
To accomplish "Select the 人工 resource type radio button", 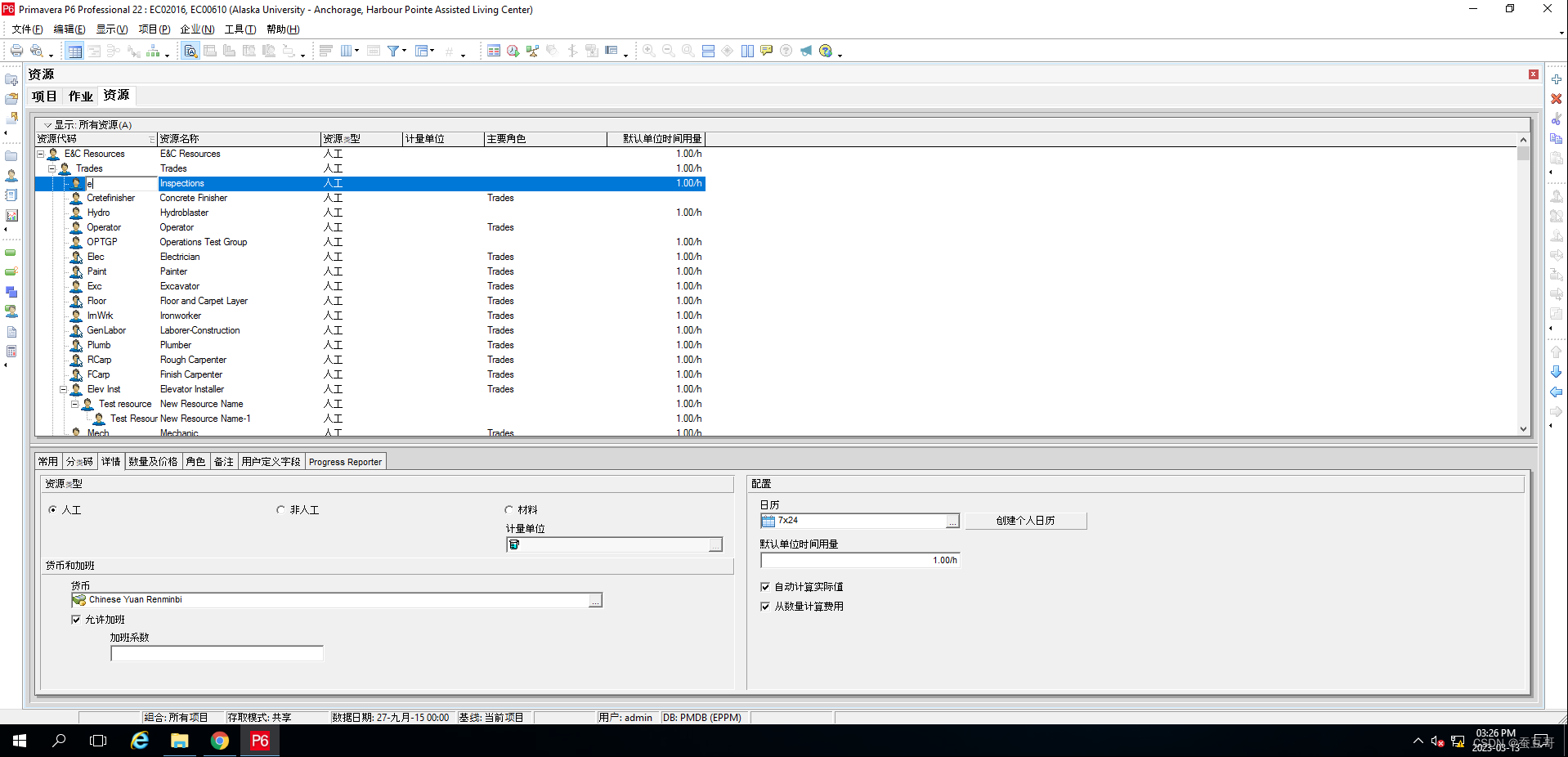I will pyautogui.click(x=53, y=510).
